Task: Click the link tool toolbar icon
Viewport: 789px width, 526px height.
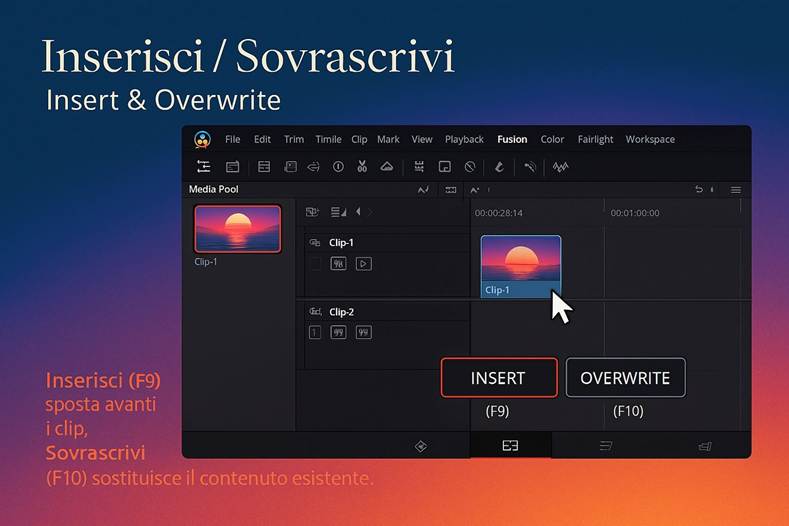Action: (529, 167)
